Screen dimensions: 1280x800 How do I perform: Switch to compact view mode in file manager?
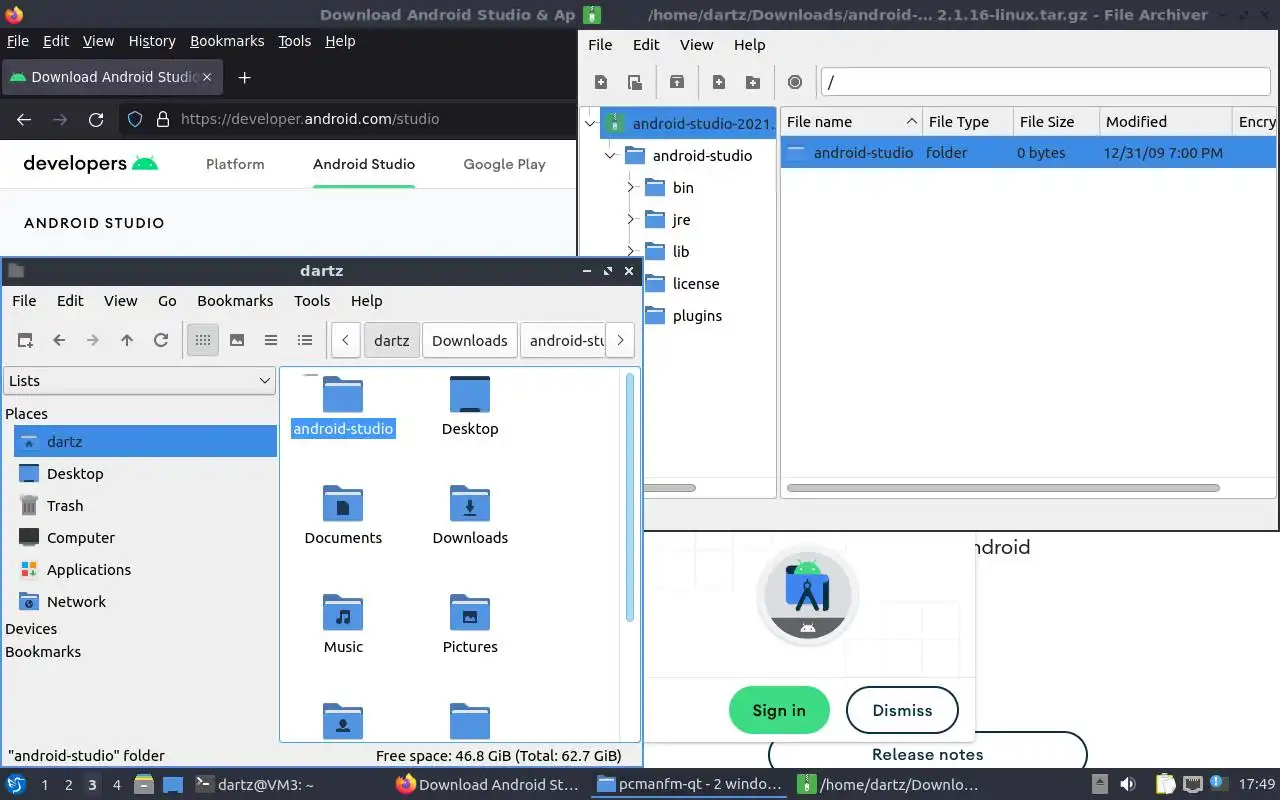coord(271,340)
